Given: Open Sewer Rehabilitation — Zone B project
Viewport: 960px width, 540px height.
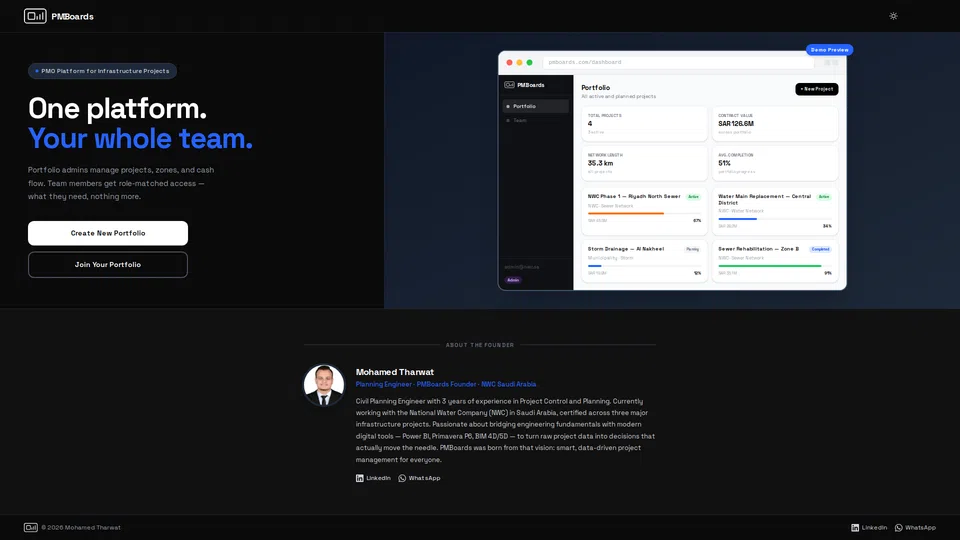Looking at the screenshot, I should coord(775,261).
